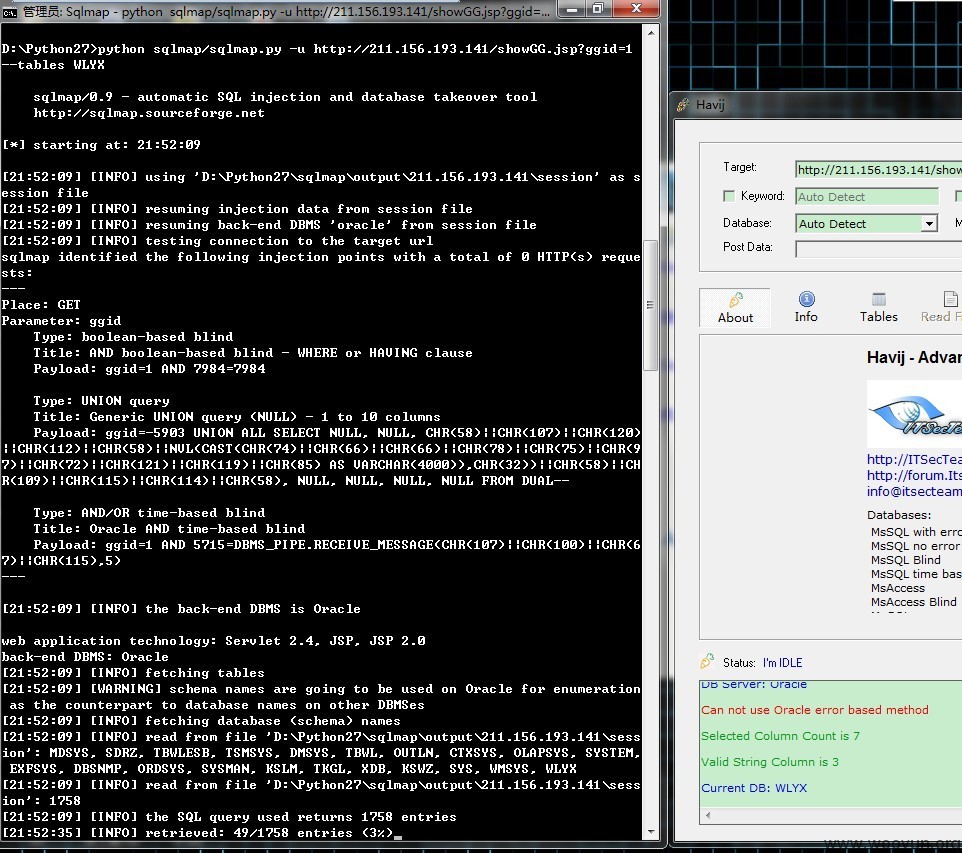
Task: Click the 'Havij - Advanced' heading text
Action: tap(914, 357)
